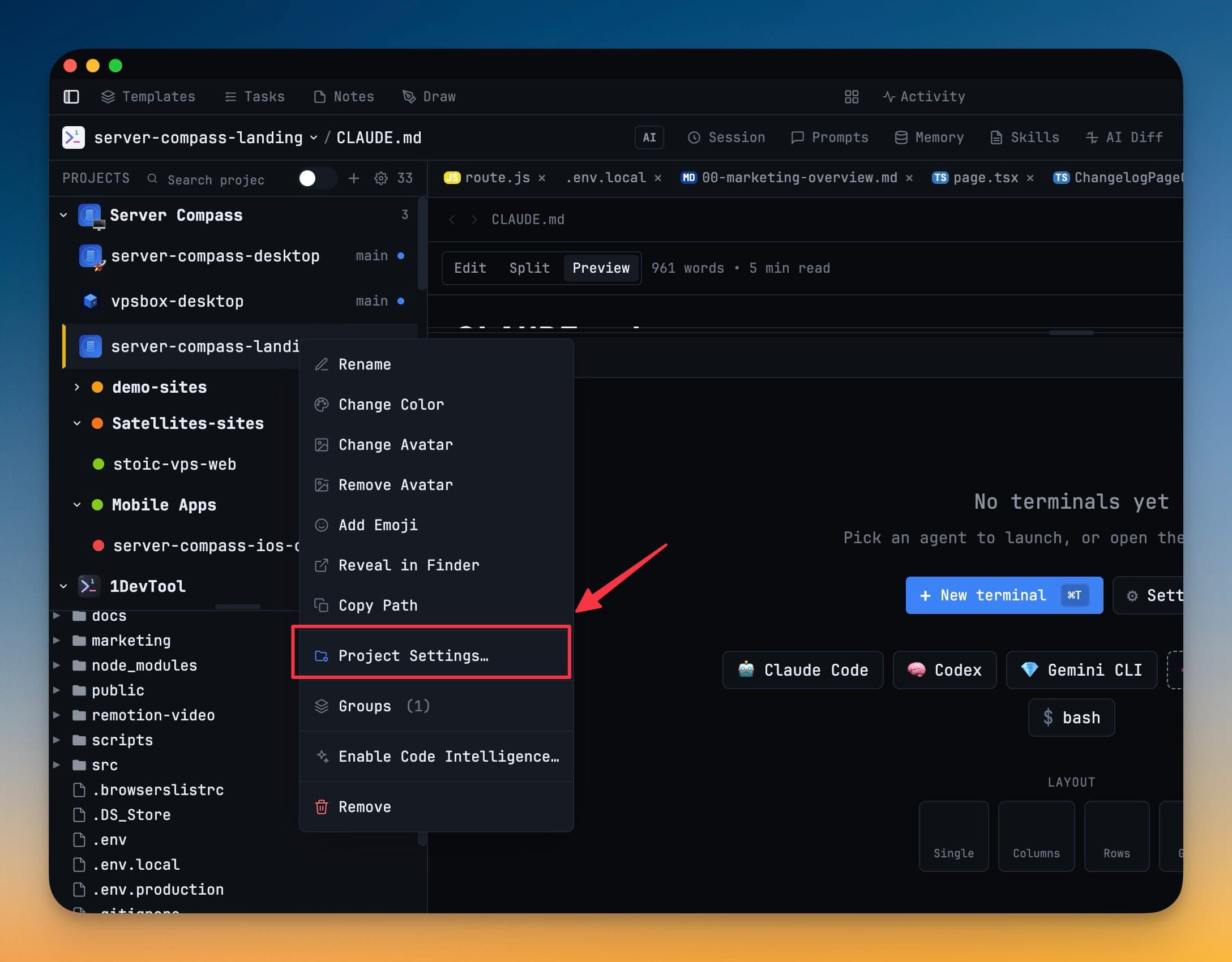The image size is (1232, 962).
Task: Choose Rename from the context menu
Action: click(x=436, y=364)
